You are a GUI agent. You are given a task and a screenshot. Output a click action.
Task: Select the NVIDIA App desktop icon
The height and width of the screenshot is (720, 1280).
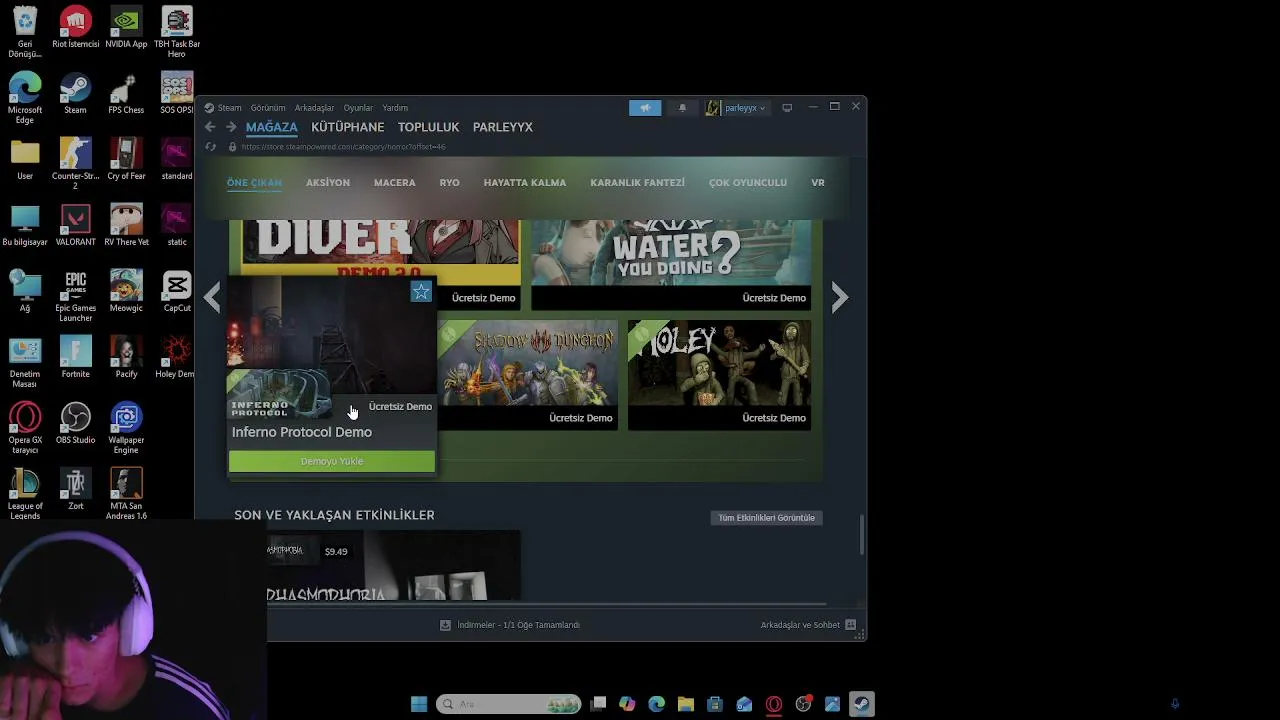pos(126,28)
